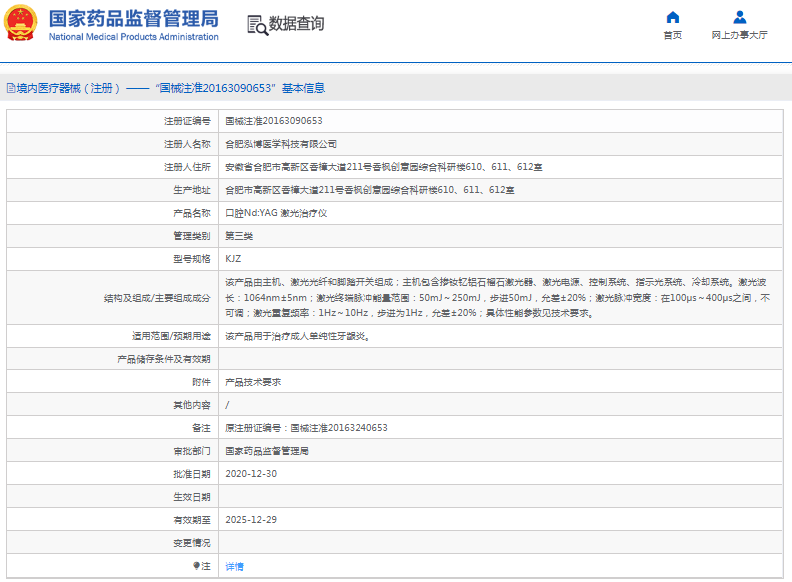This screenshot has width=792, height=582.
Task: Click the 数据查询 magnifier document icon
Action: pos(256,25)
